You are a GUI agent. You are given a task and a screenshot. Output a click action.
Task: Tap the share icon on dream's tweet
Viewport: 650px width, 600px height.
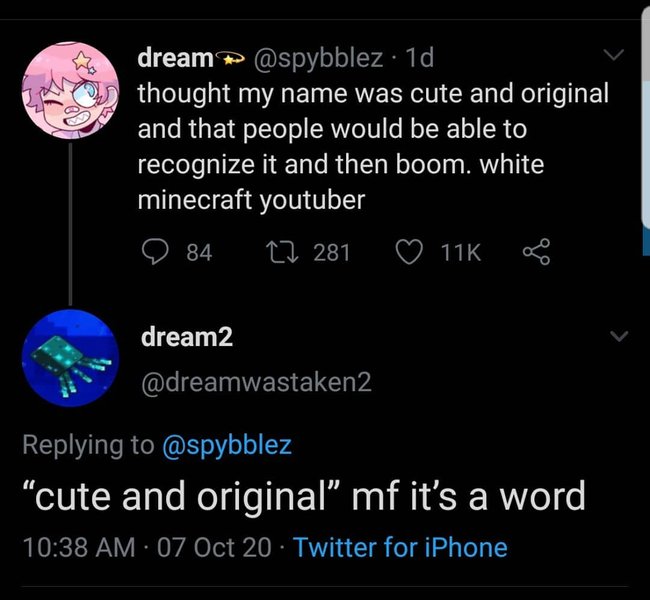point(535,252)
